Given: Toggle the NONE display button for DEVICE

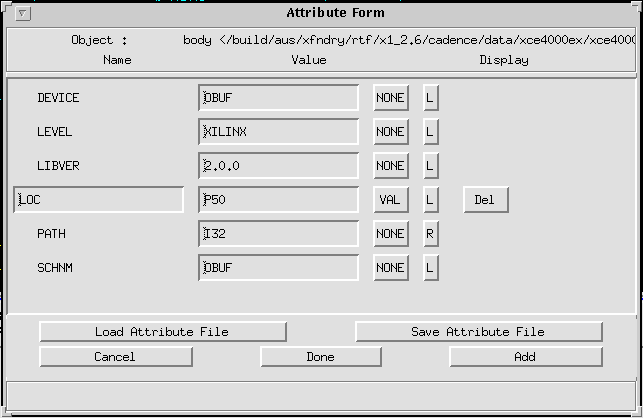Looking at the screenshot, I should 390,98.
